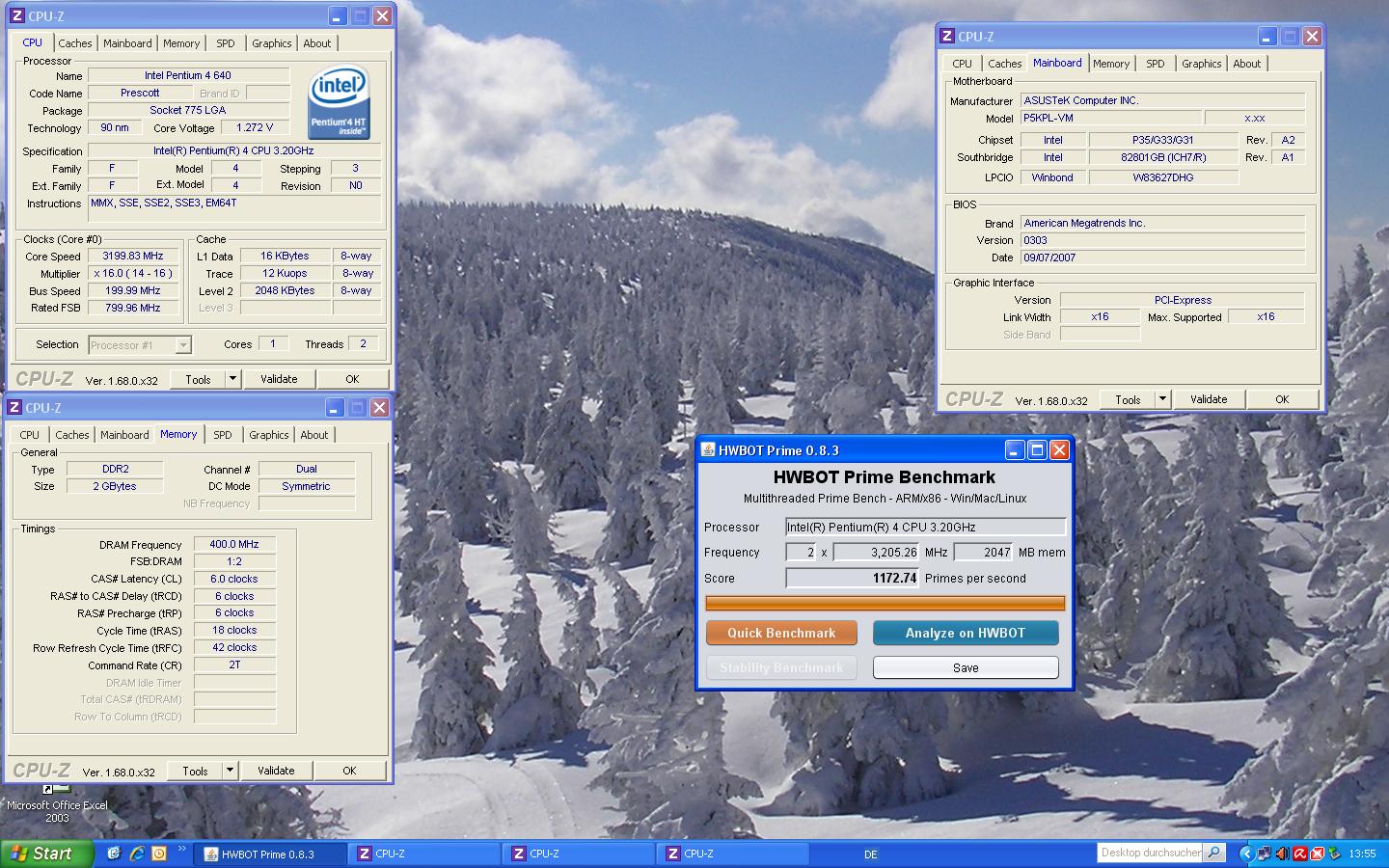Click Core Speed value 3199.83 MHz

pyautogui.click(x=133, y=256)
